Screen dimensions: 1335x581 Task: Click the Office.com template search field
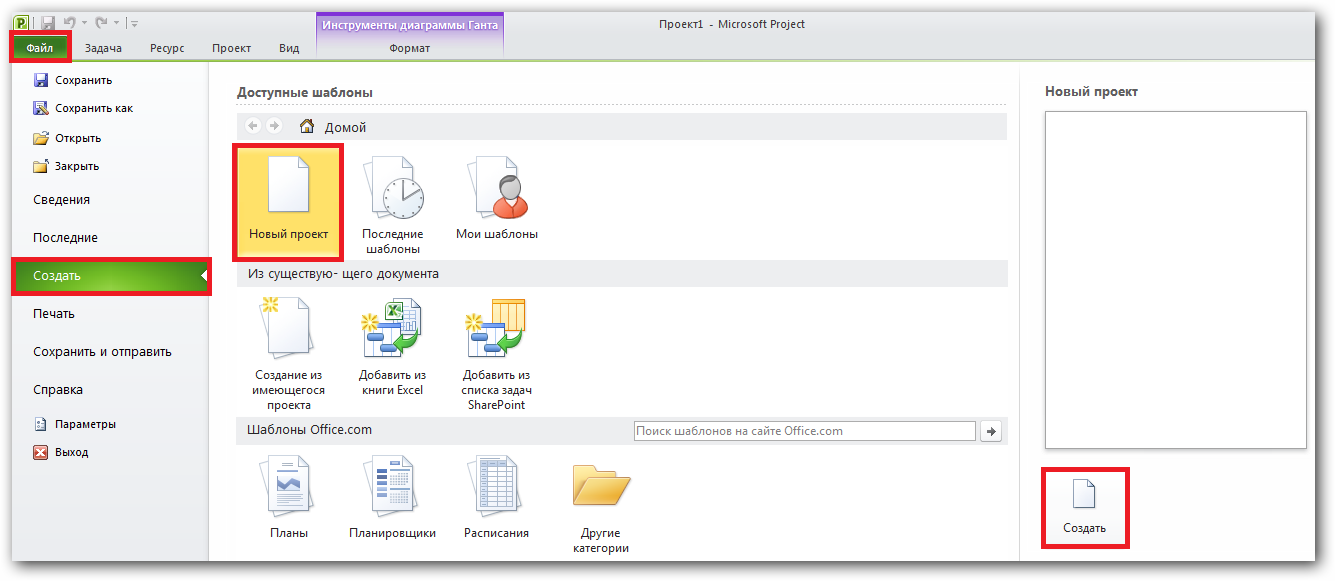coord(805,431)
